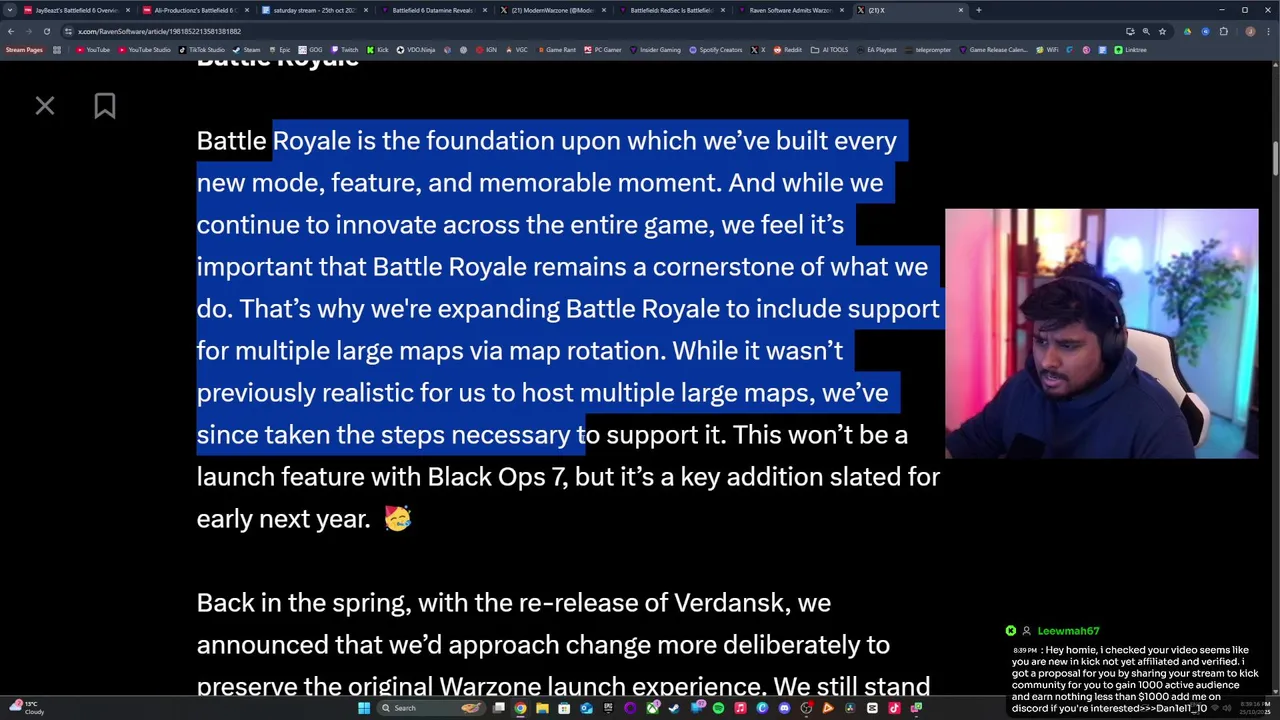Open the TikTok Studio bookmark
Image resolution: width=1280 pixels, height=720 pixels.
click(x=202, y=50)
